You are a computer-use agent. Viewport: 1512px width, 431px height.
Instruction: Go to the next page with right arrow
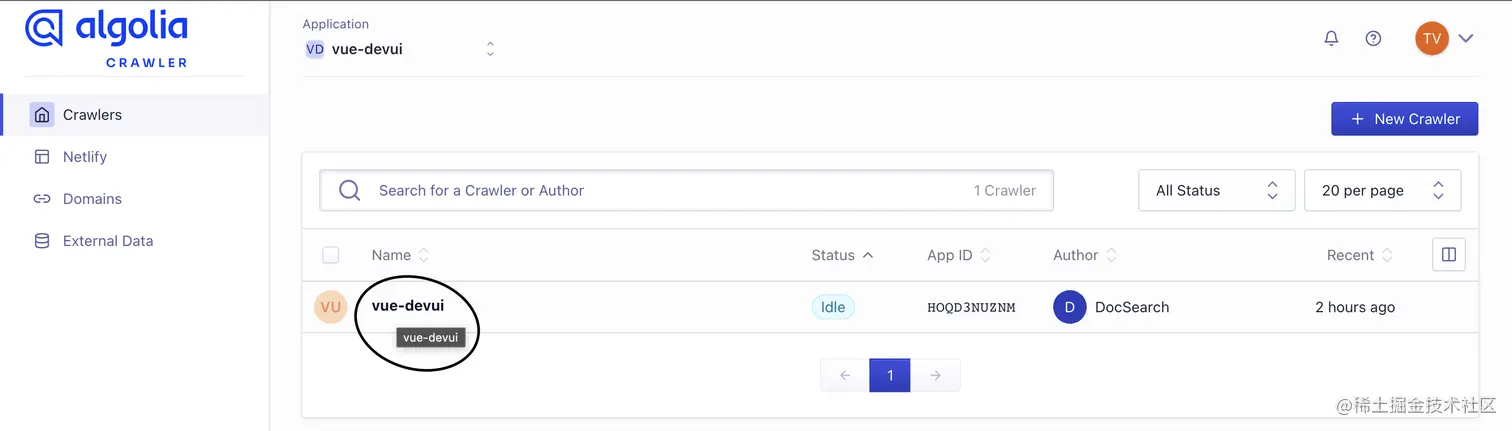point(935,375)
